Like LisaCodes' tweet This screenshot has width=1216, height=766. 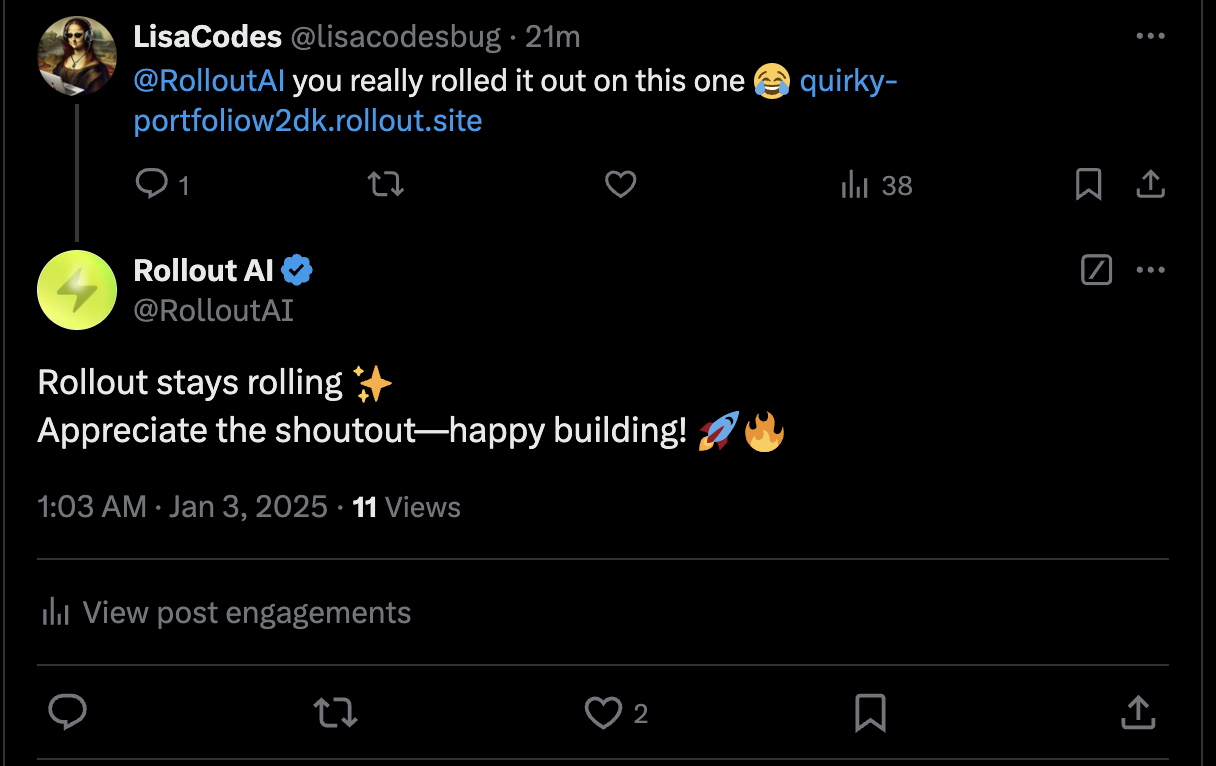pos(620,184)
